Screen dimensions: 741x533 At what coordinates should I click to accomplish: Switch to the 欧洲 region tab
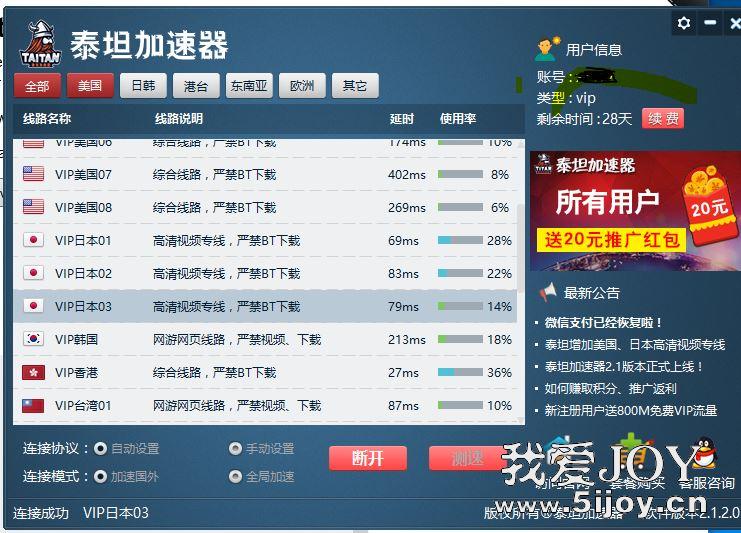302,86
